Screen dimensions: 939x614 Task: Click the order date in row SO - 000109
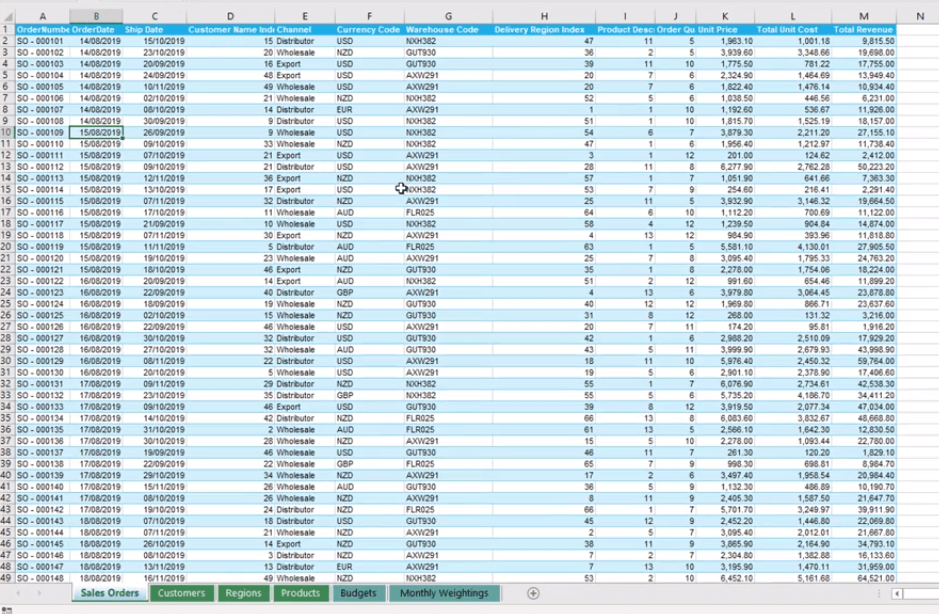(x=96, y=132)
